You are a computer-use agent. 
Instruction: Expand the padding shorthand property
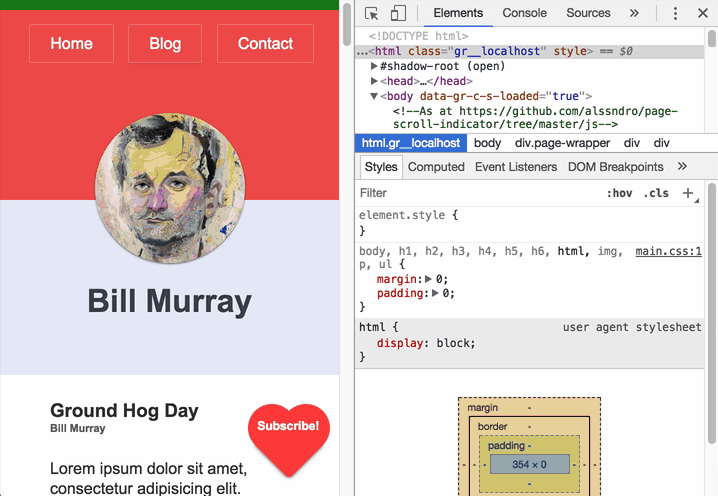[435, 293]
